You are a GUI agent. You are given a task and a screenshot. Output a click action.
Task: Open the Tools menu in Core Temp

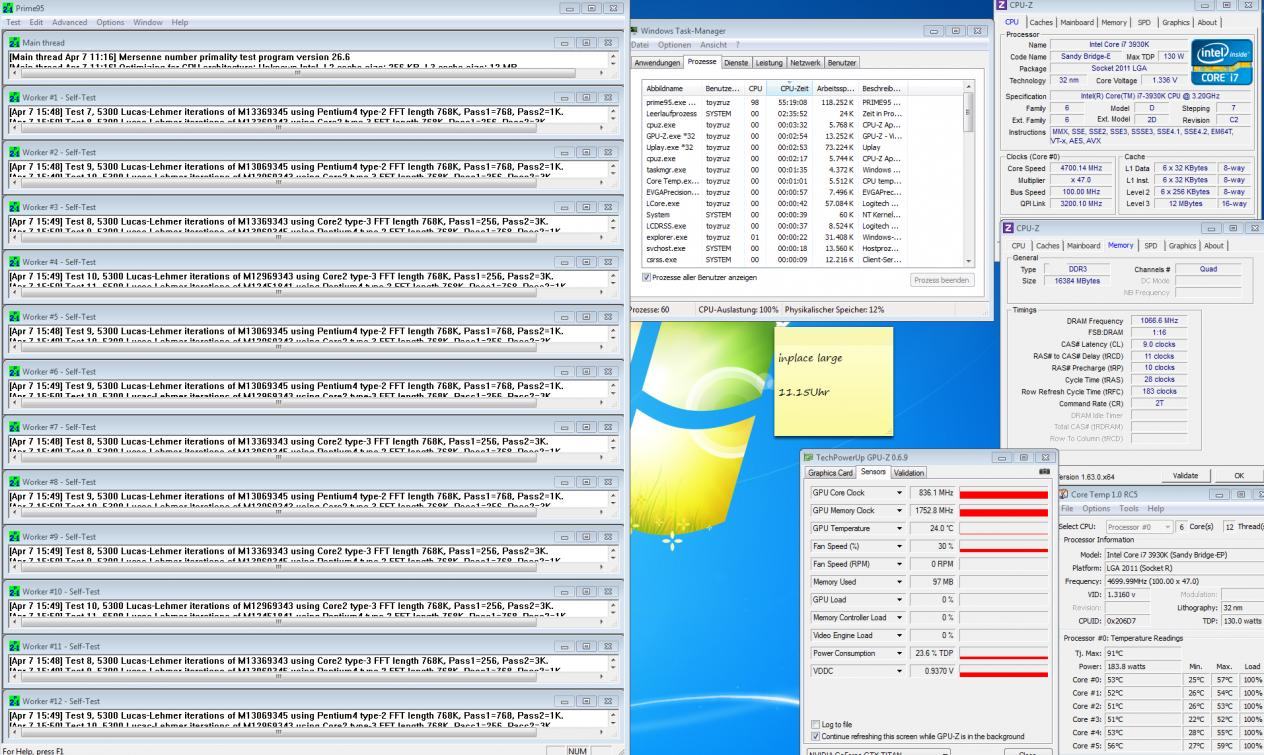[x=1130, y=508]
